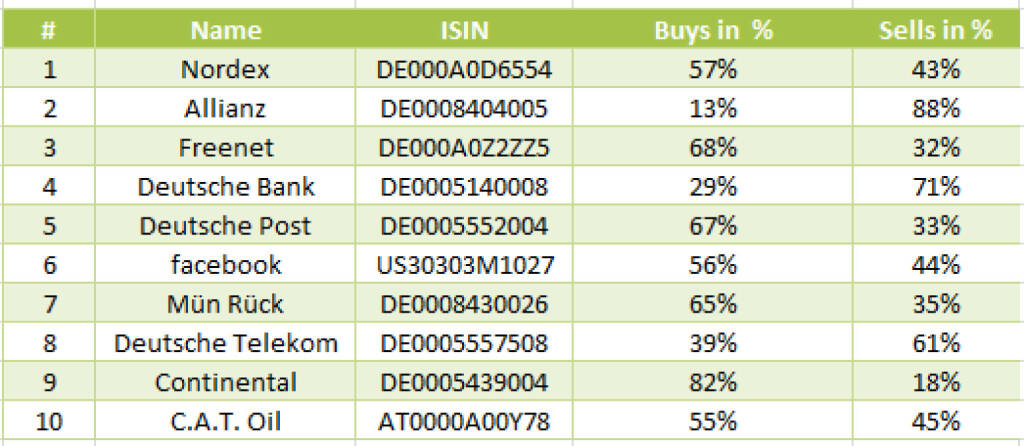1024x446 pixels.
Task: Click the C.A.T. Oil cell
Action: [x=226, y=422]
